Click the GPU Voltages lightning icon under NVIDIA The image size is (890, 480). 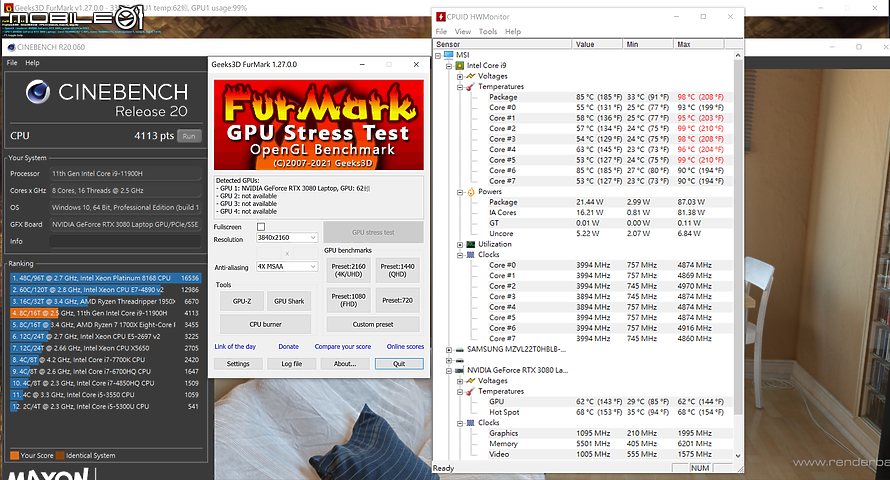pyautogui.click(x=471, y=381)
